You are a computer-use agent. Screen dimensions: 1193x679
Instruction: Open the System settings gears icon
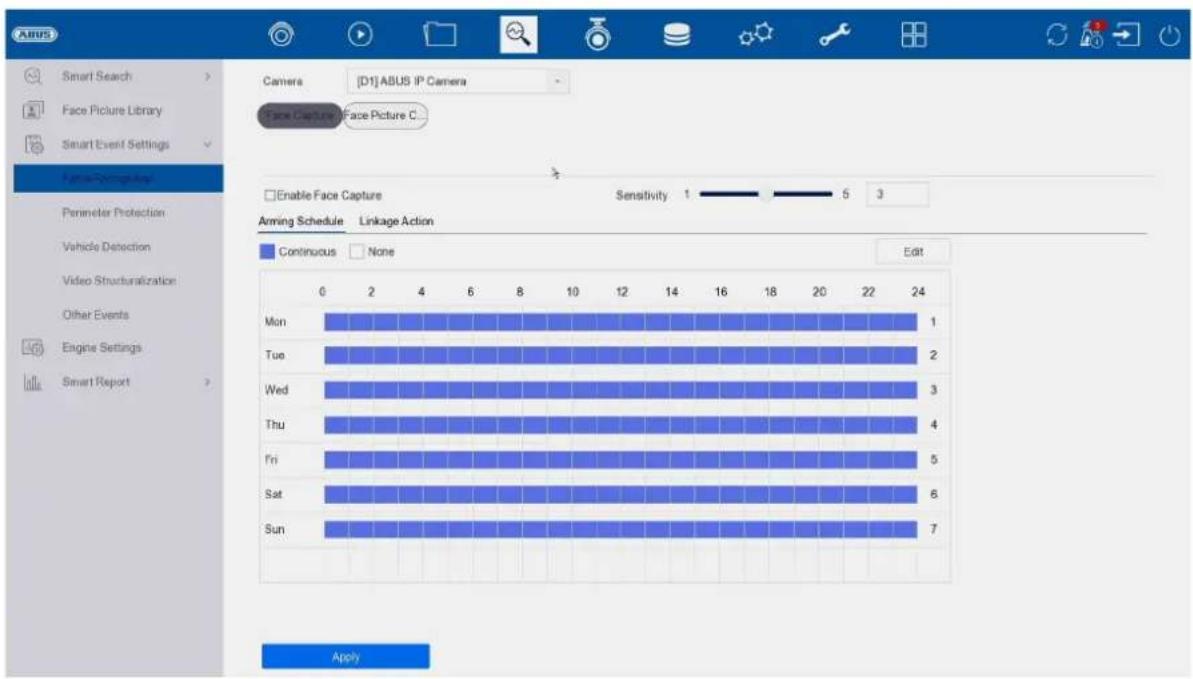click(x=756, y=34)
